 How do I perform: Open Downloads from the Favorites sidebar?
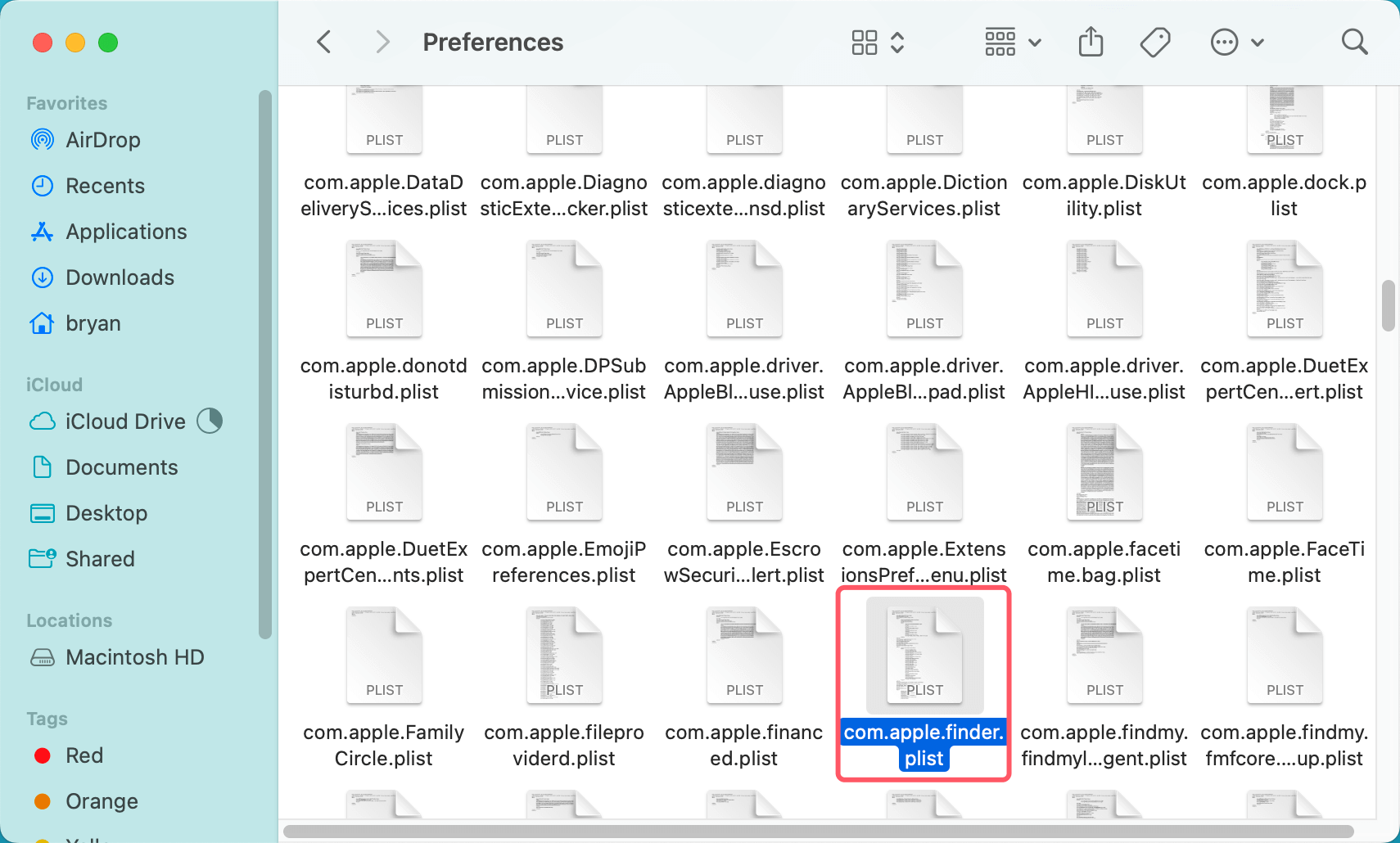tap(120, 277)
